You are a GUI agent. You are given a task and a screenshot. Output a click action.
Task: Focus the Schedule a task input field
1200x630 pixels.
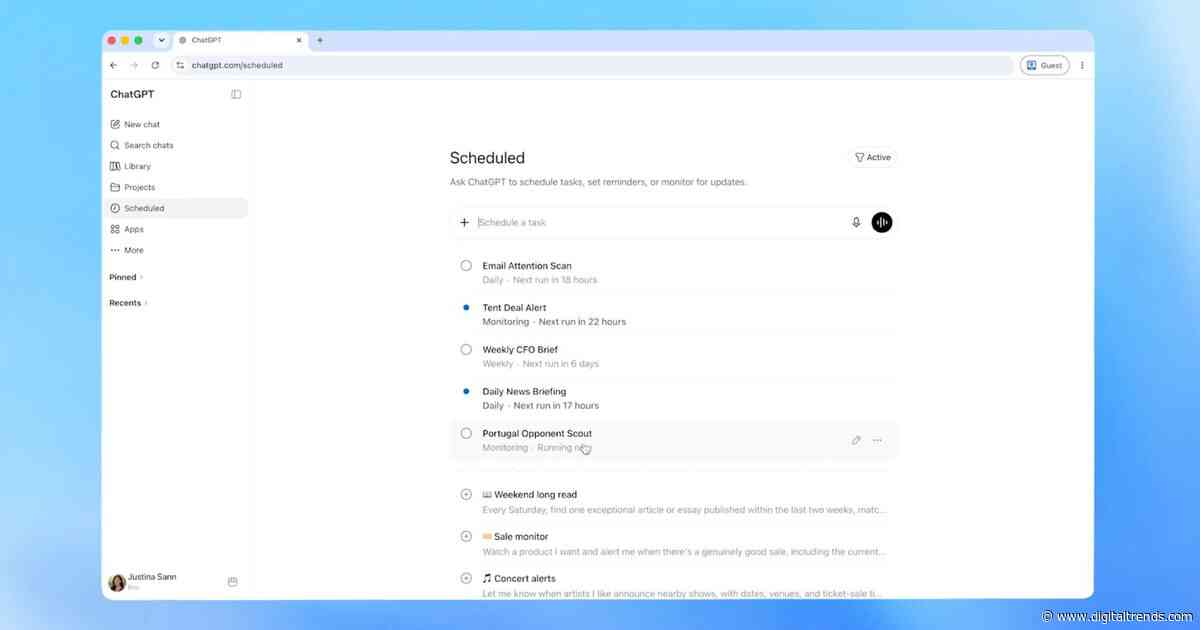[660, 222]
